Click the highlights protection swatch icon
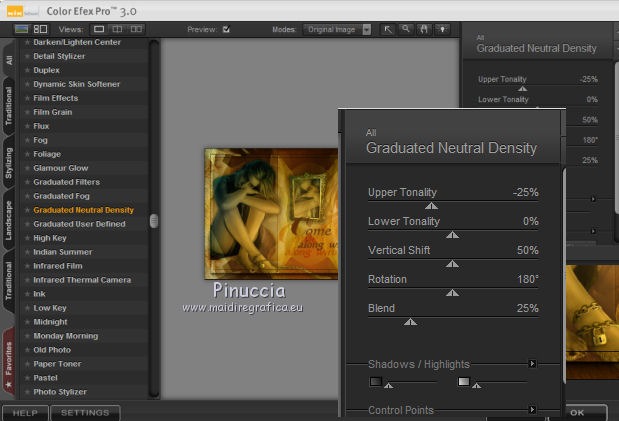Viewport: 619px width, 421px height. [463, 381]
